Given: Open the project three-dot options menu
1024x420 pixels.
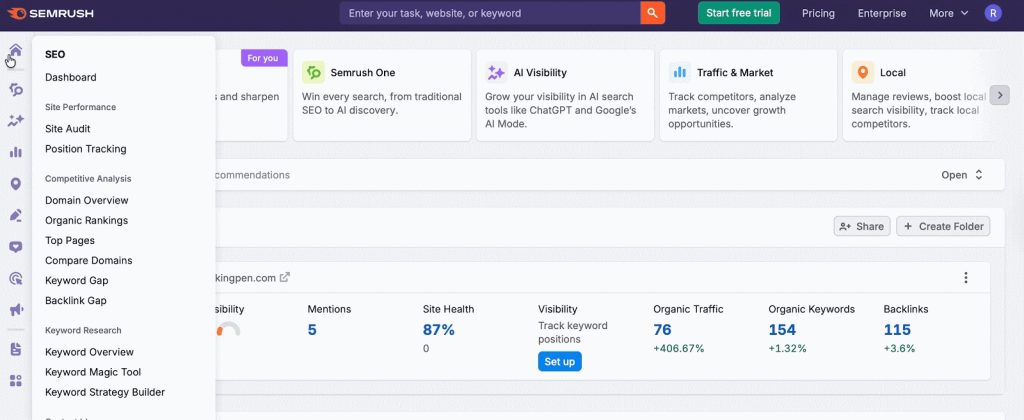Looking at the screenshot, I should pyautogui.click(x=965, y=278).
